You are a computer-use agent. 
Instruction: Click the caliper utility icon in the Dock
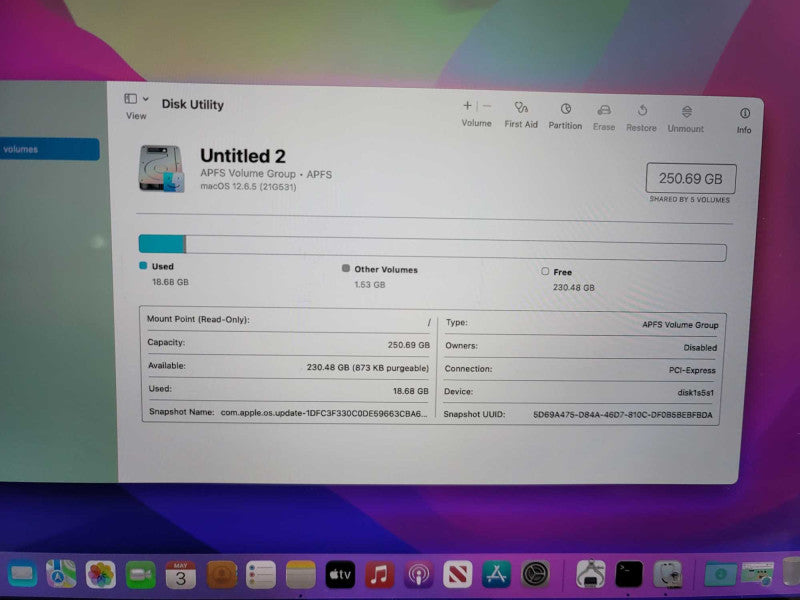point(590,574)
